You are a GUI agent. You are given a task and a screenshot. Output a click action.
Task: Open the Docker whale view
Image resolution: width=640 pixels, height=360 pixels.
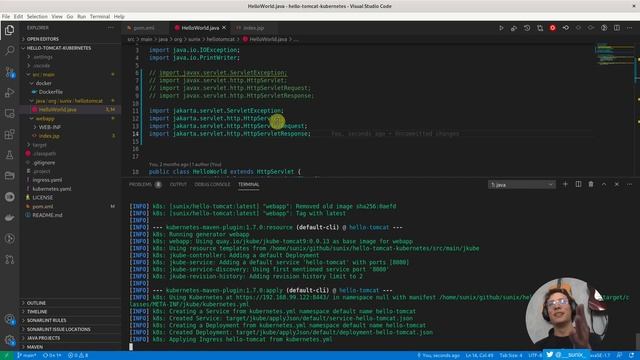click(9, 218)
